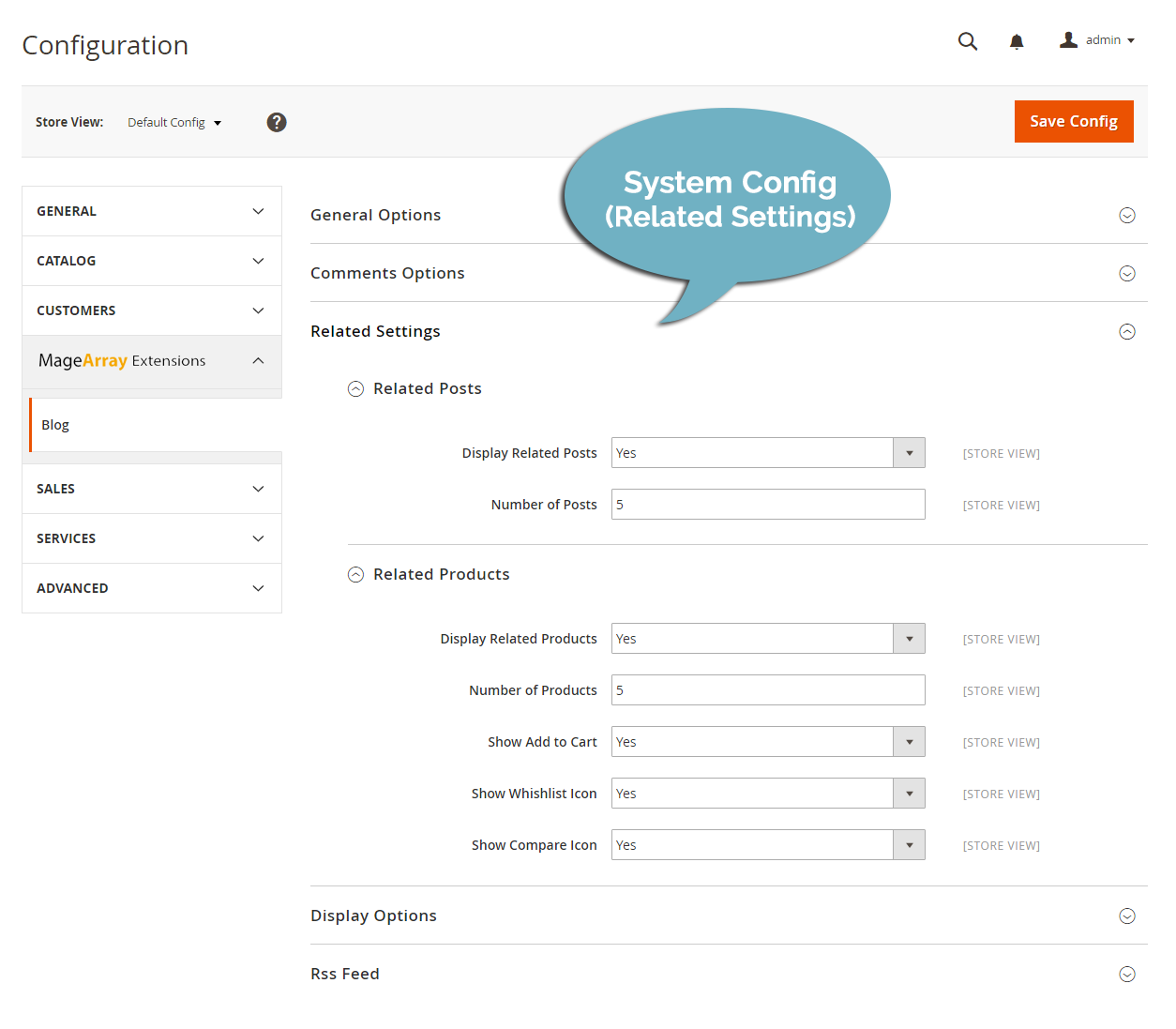Expand the ADVANCED sidebar section
This screenshot has height=1029, width=1176.
pyautogui.click(x=151, y=588)
